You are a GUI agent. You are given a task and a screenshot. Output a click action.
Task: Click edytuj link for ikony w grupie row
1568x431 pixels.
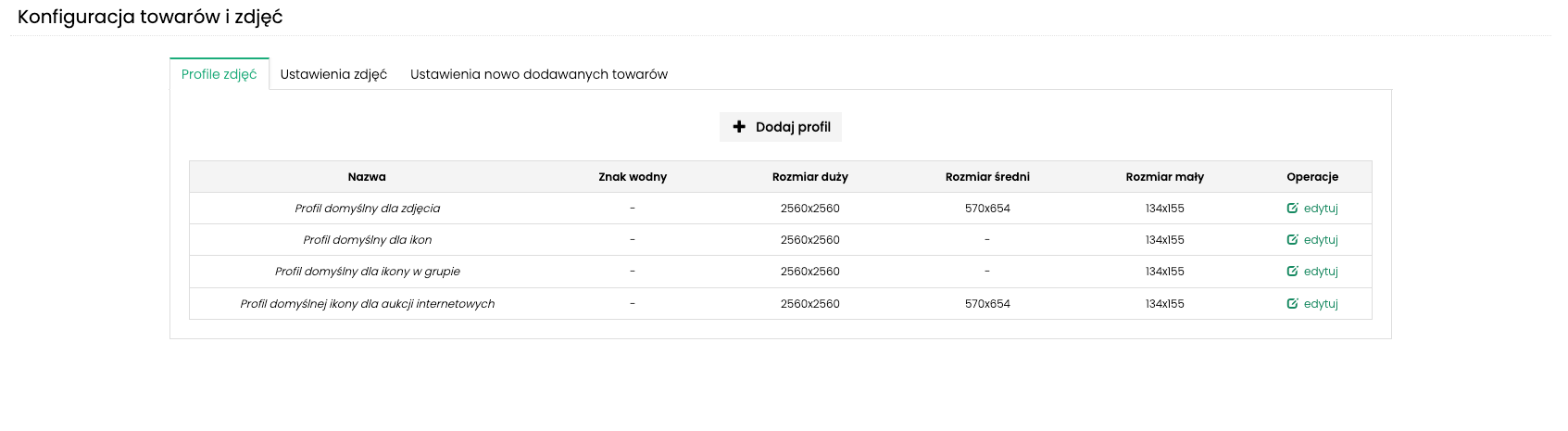coord(1321,272)
